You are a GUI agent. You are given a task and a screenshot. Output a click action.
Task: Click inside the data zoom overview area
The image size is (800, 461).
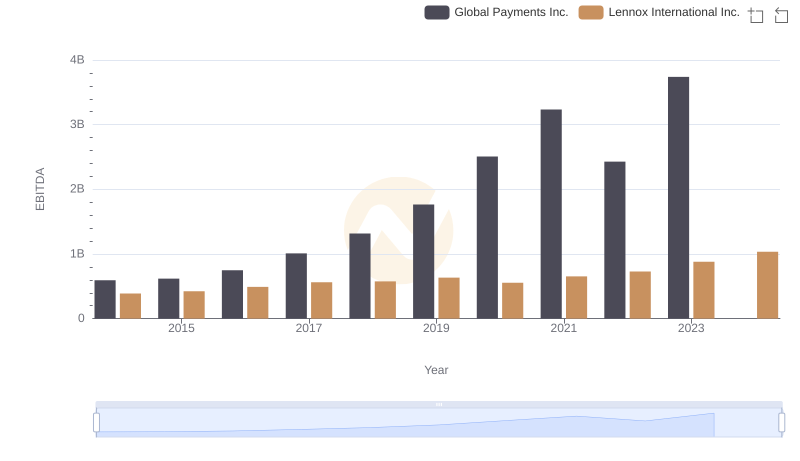pyautogui.click(x=439, y=422)
